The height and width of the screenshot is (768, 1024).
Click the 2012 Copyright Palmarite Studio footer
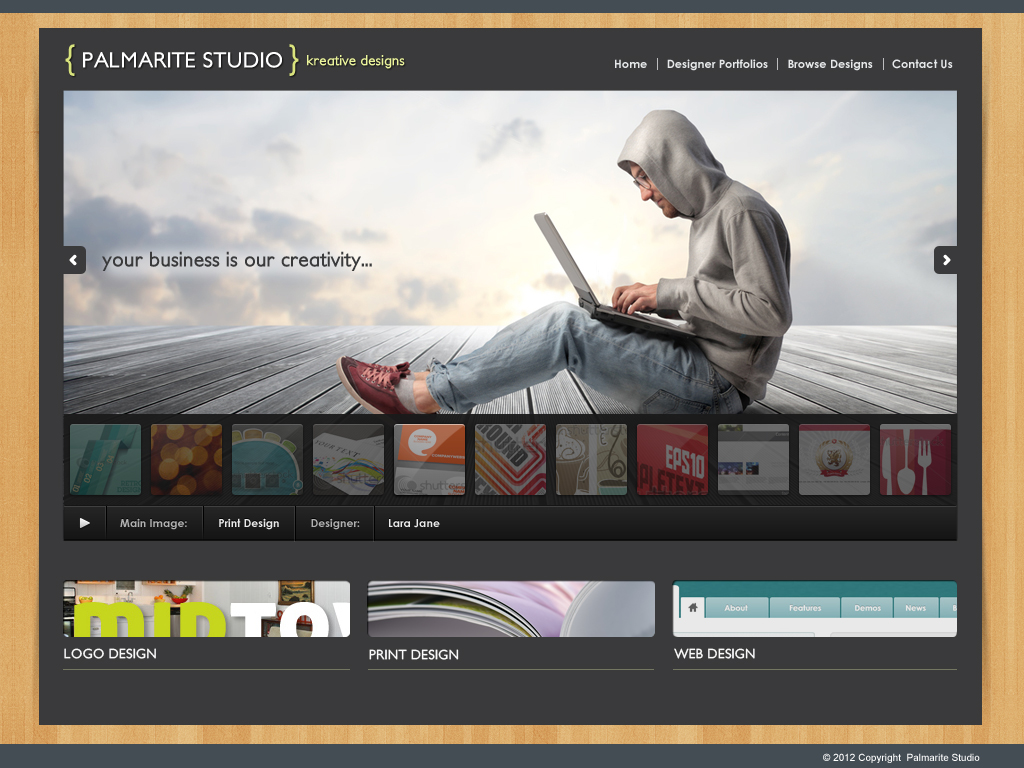click(901, 758)
